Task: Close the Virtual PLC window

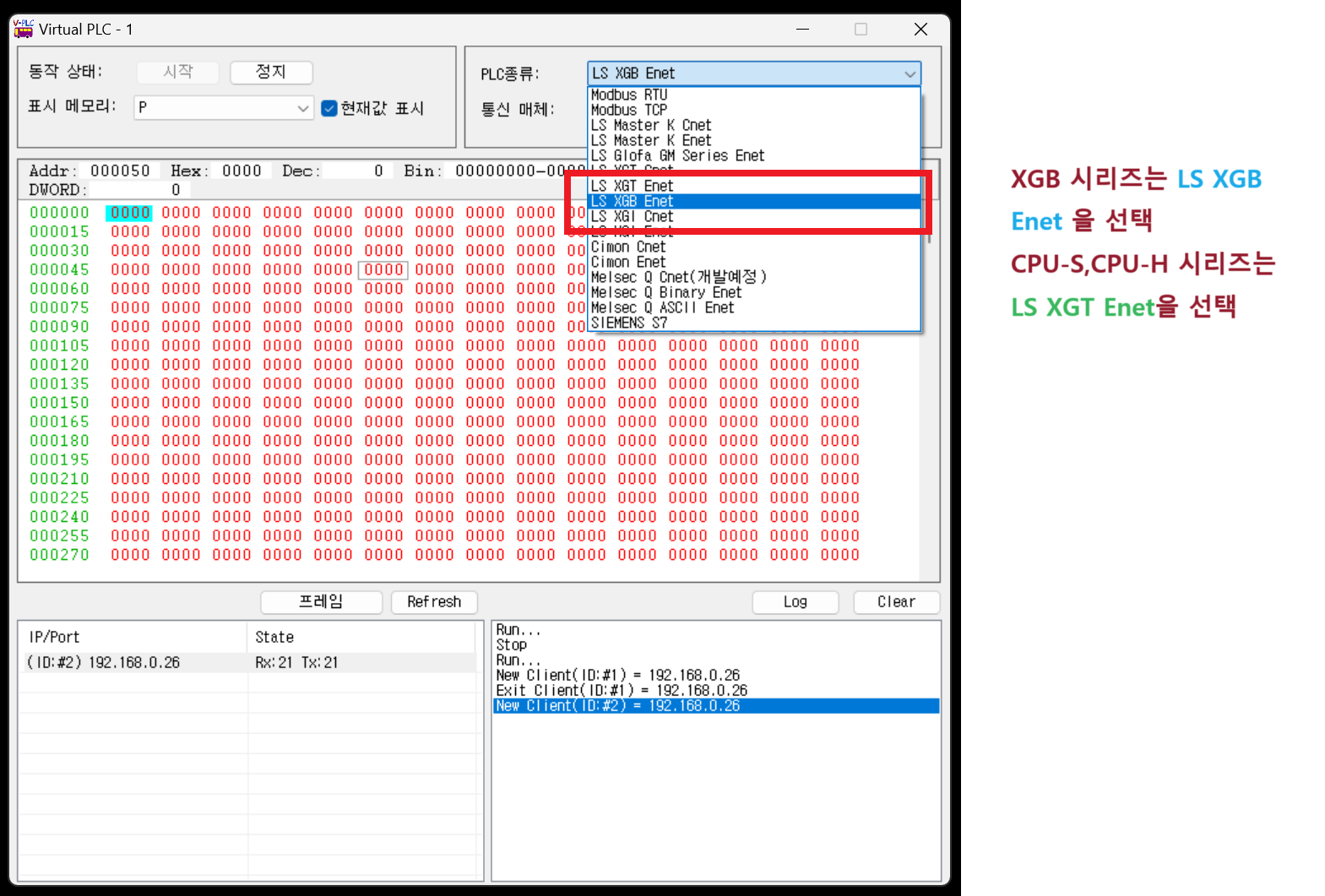Action: tap(921, 29)
